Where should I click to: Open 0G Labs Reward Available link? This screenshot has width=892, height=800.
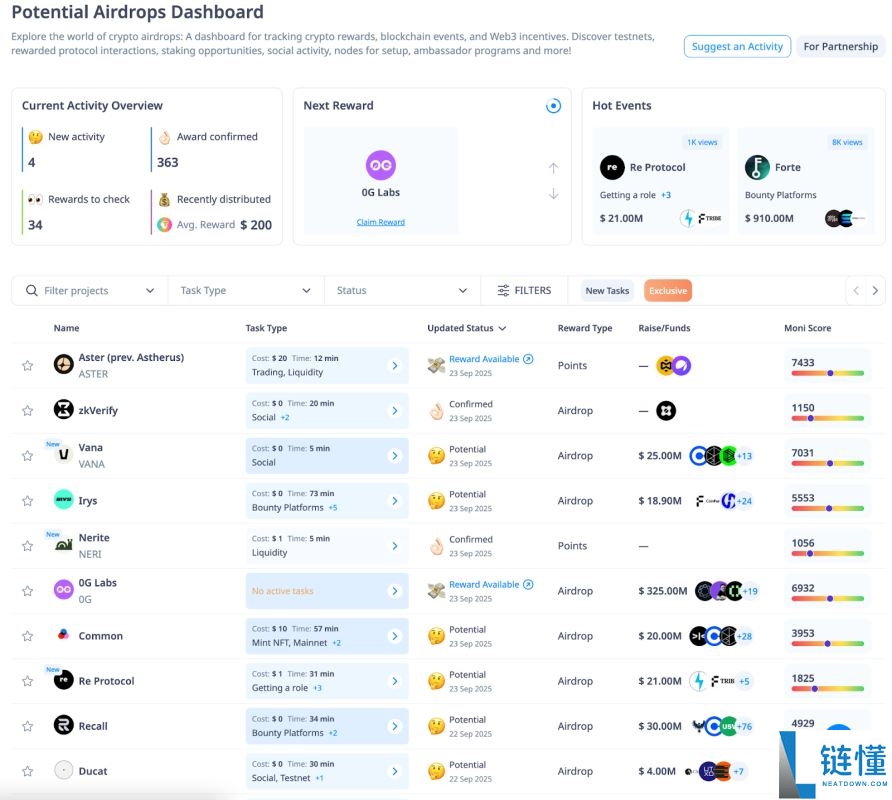pos(491,584)
